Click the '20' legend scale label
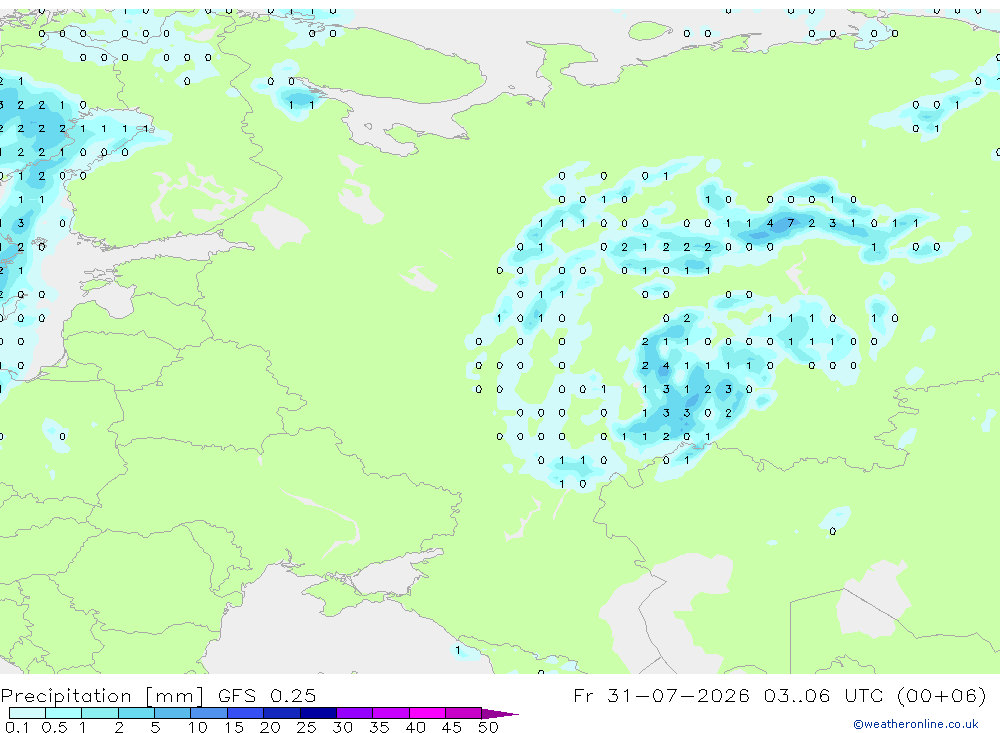 point(270,727)
